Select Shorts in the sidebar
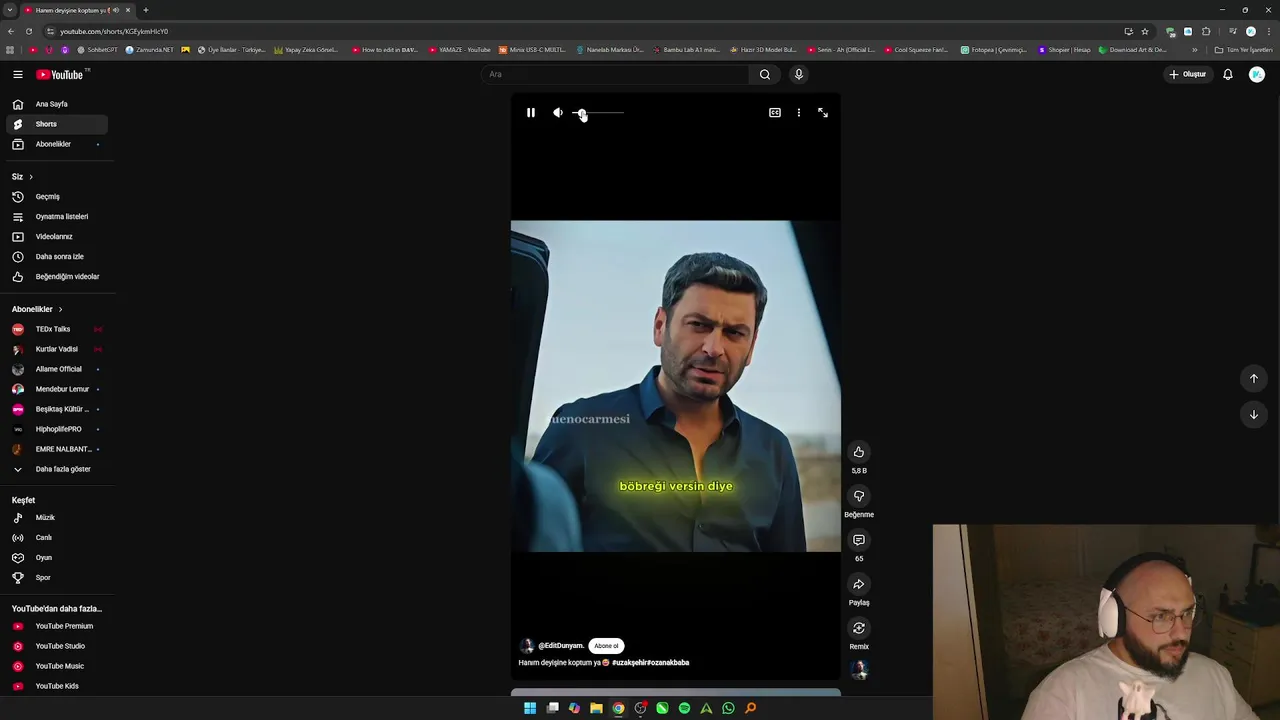The width and height of the screenshot is (1280, 720). tap(56, 124)
